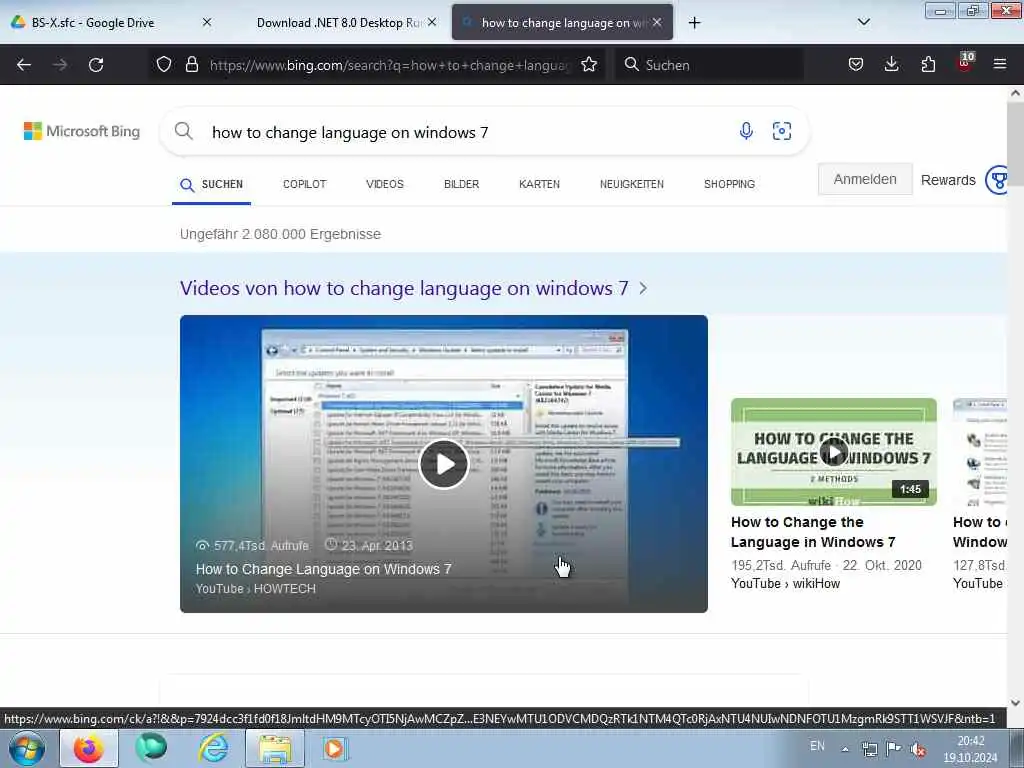The width and height of the screenshot is (1024, 768).
Task: Select the KARTEN search tab
Action: click(539, 184)
